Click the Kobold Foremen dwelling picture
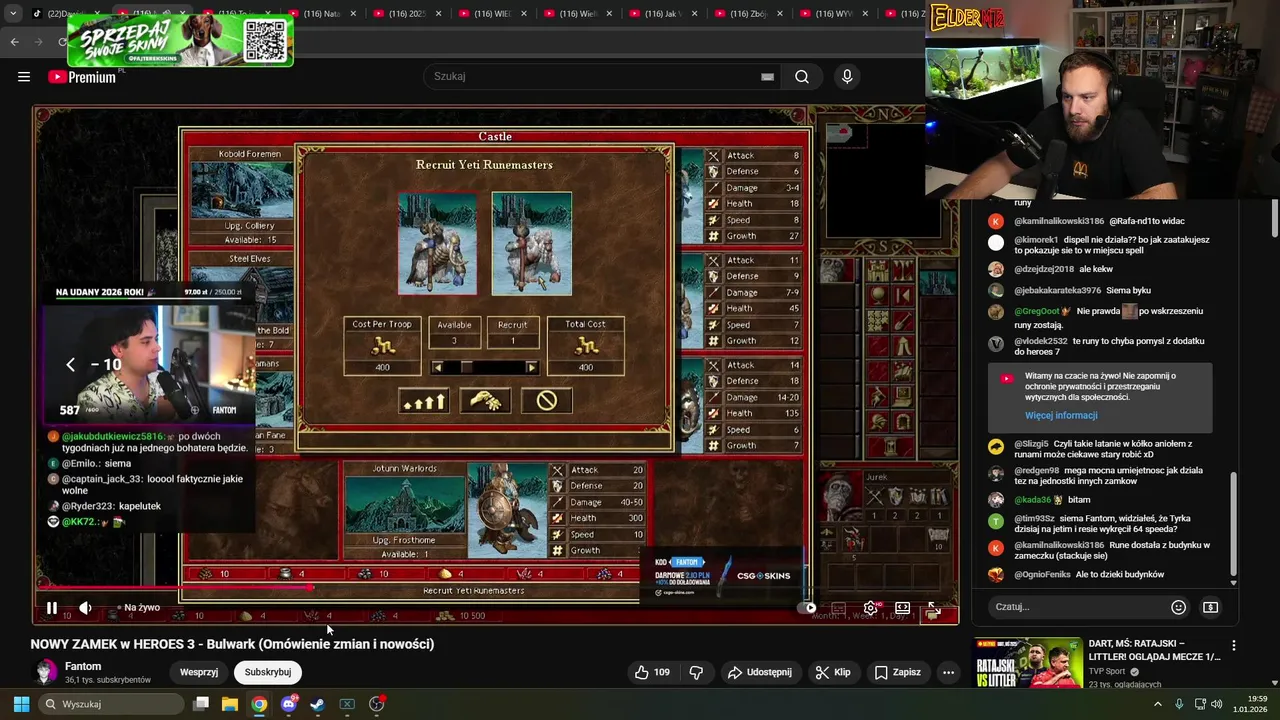This screenshot has height=720, width=1280. (243, 190)
